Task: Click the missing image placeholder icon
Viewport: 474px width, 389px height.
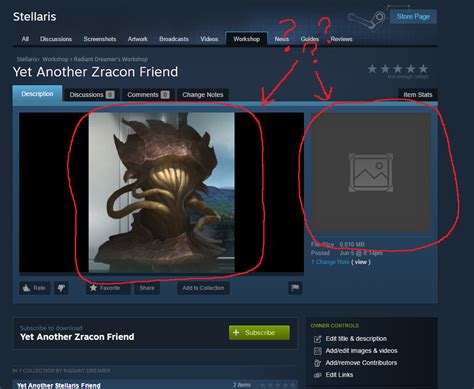Action: (371, 172)
